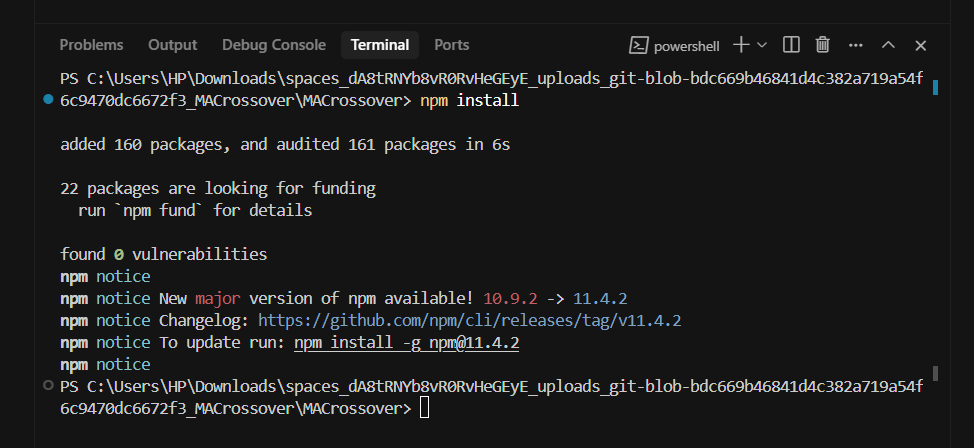Go to the Ports tab
Screen dimensions: 974x448
[452, 45]
